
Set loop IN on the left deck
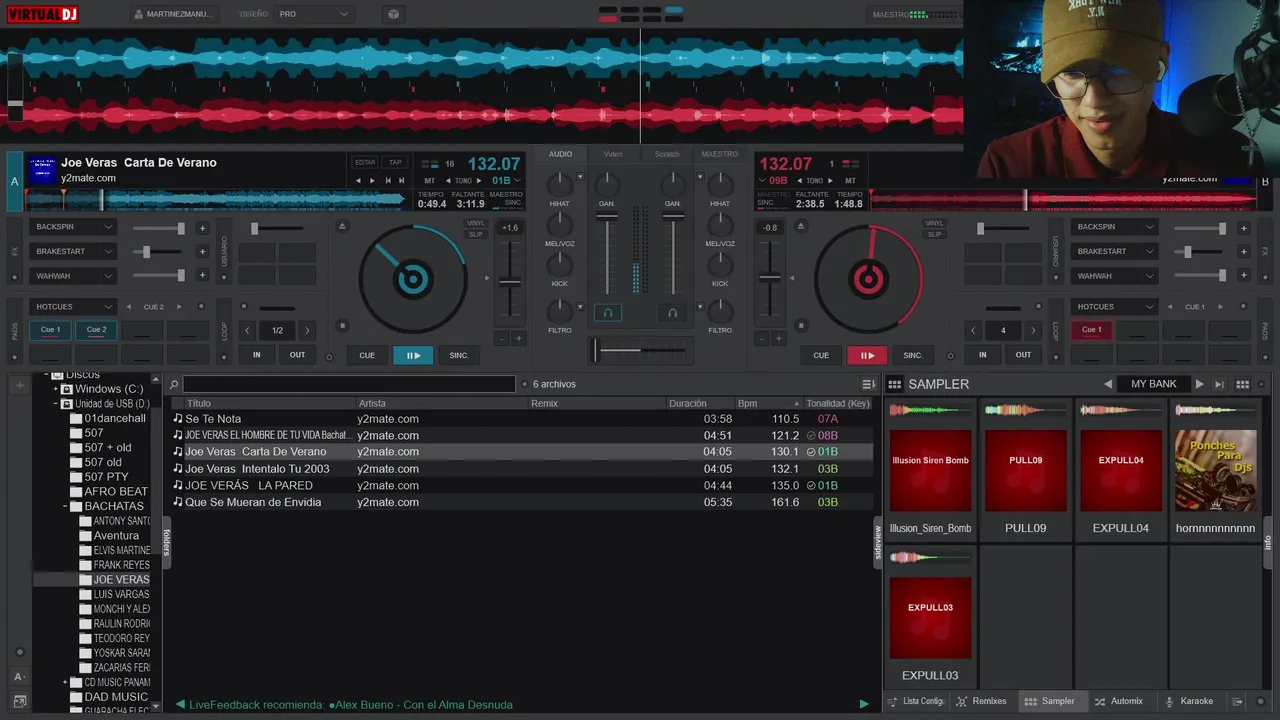(x=257, y=355)
